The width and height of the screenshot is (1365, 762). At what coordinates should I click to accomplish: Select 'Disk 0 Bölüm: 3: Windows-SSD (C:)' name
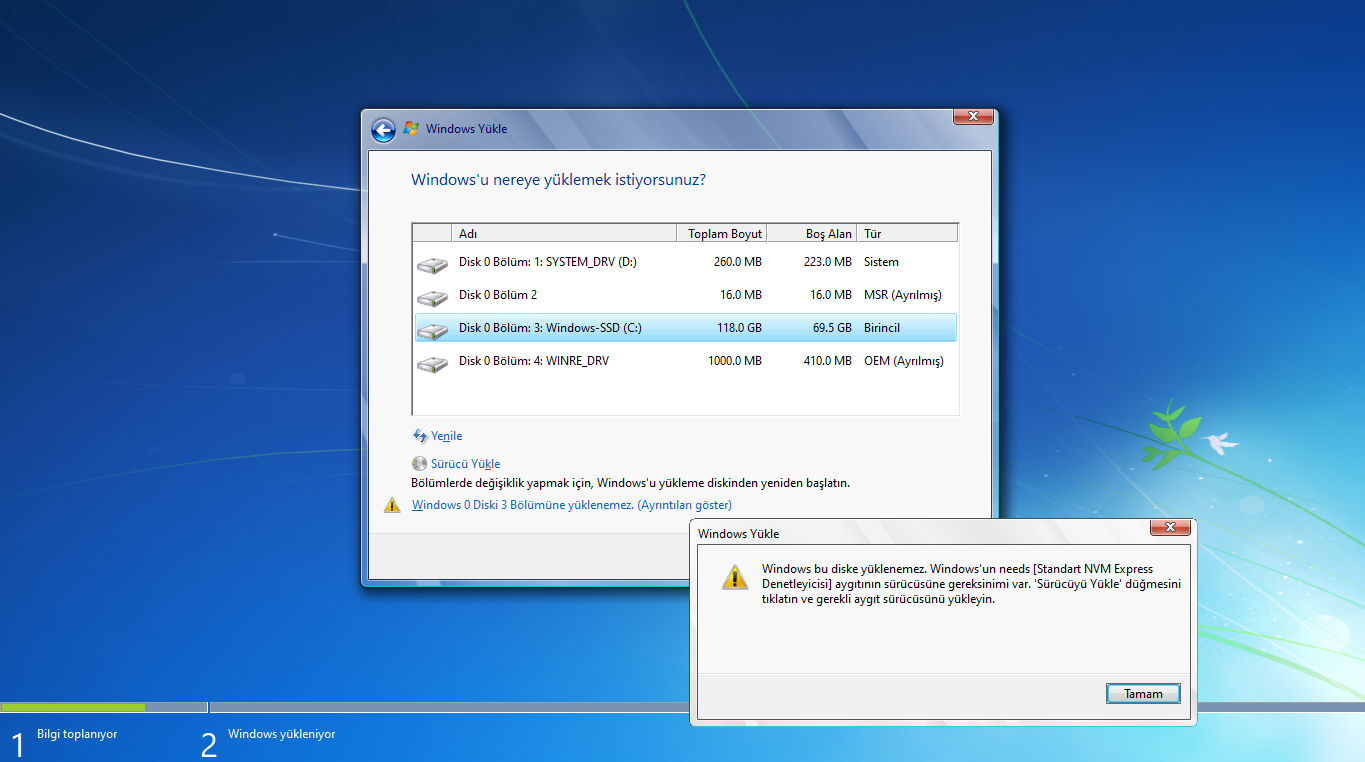550,328
